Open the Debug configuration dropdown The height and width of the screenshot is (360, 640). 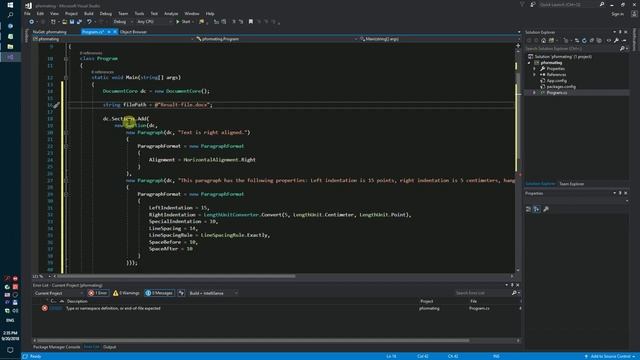[x=123, y=22]
